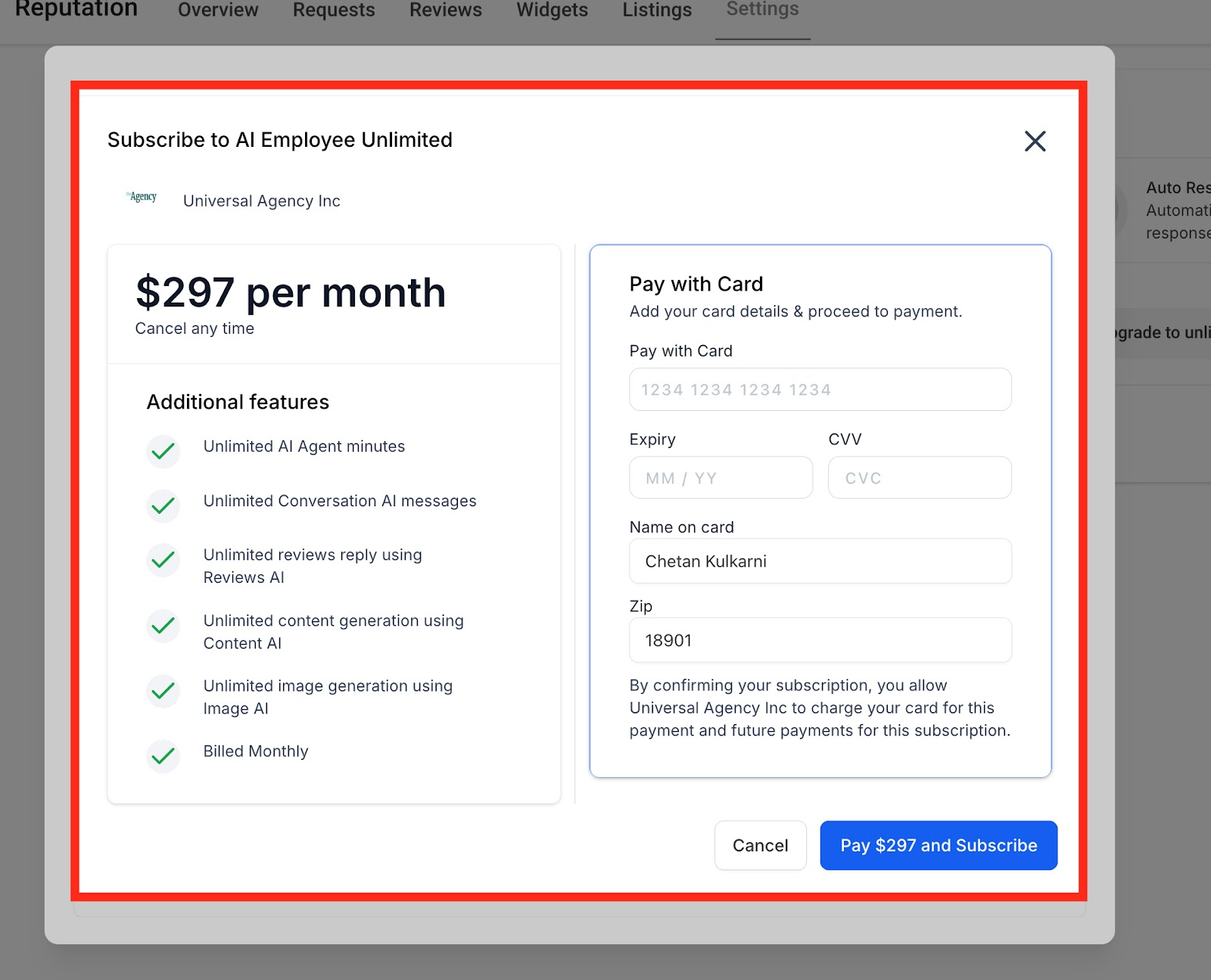
Task: Go to the Reviews tab
Action: (446, 11)
